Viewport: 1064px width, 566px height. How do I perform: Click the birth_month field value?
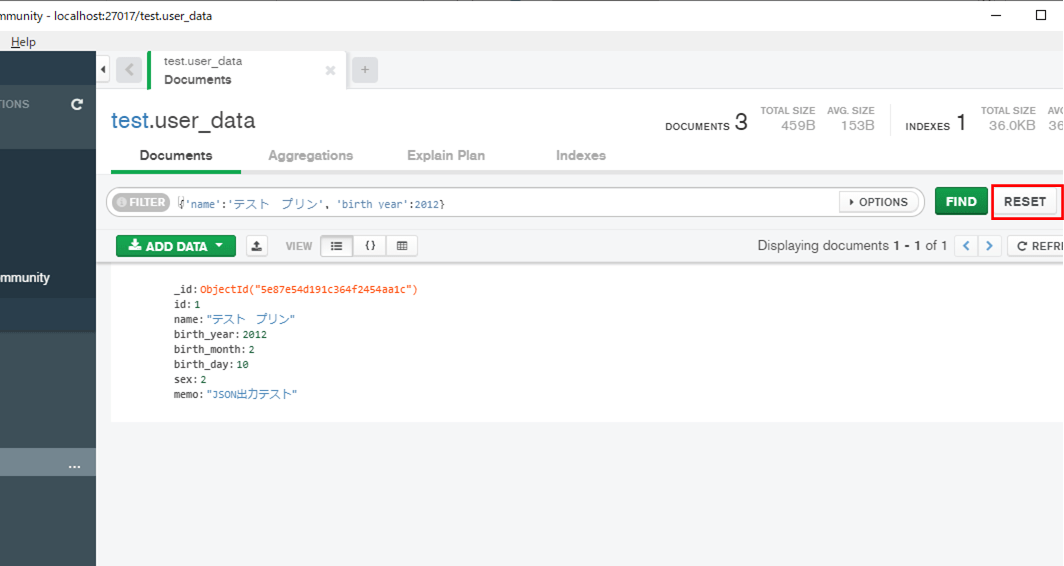(x=251, y=350)
